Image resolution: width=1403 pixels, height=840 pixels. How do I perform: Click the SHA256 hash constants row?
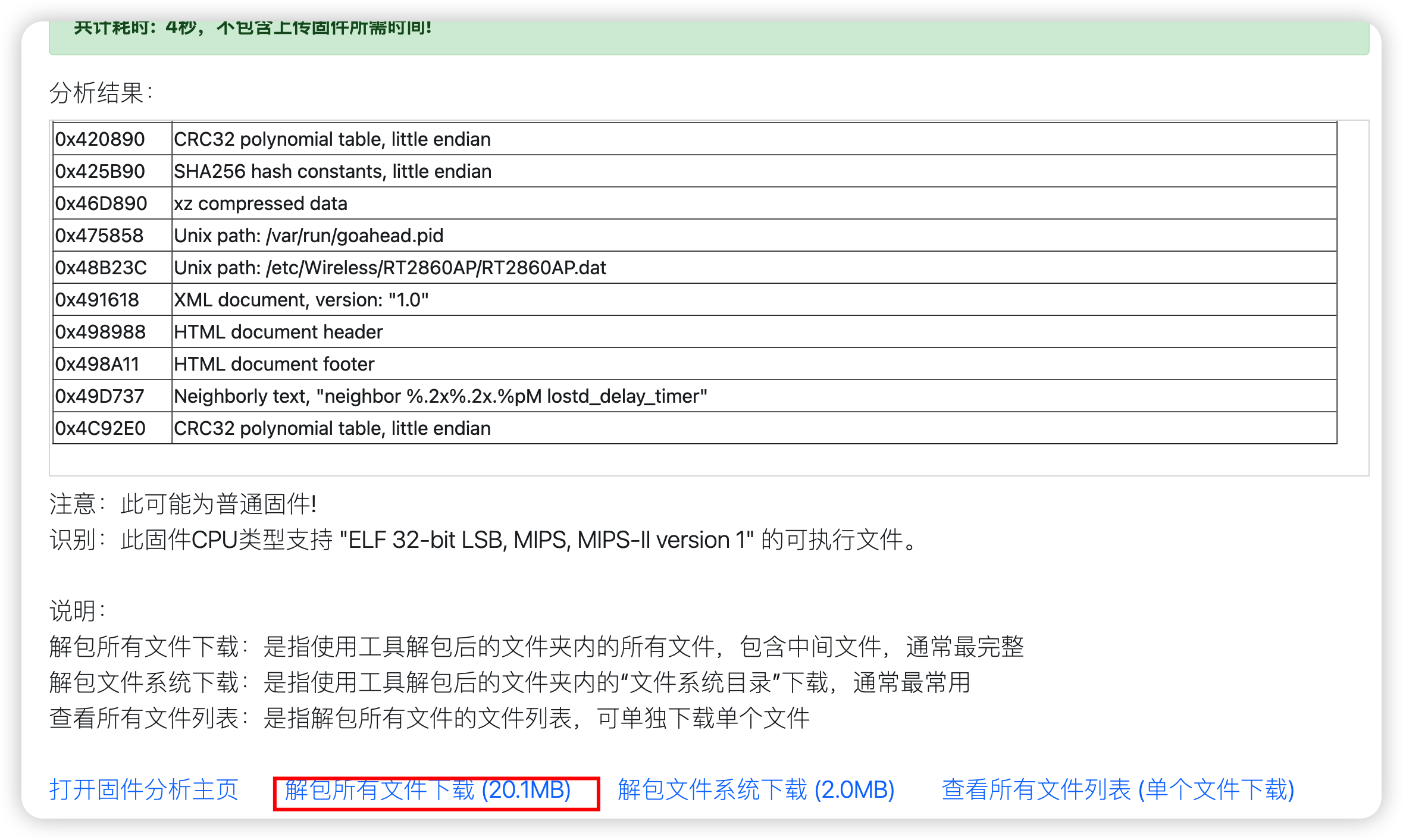[695, 171]
